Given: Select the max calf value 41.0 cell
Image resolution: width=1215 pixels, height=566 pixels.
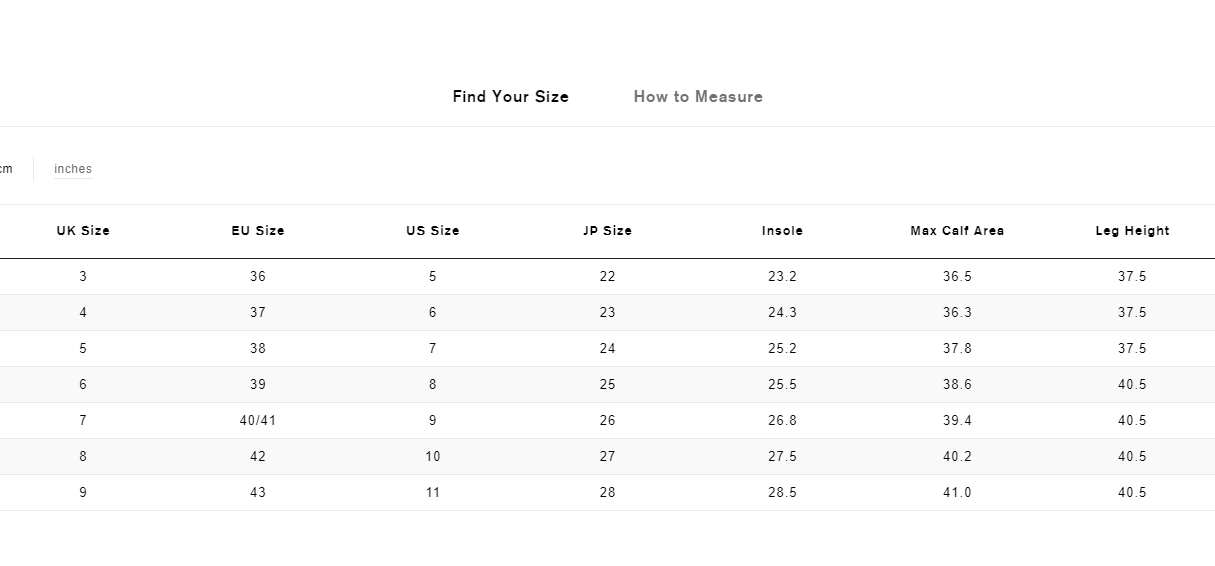Looking at the screenshot, I should (957, 493).
